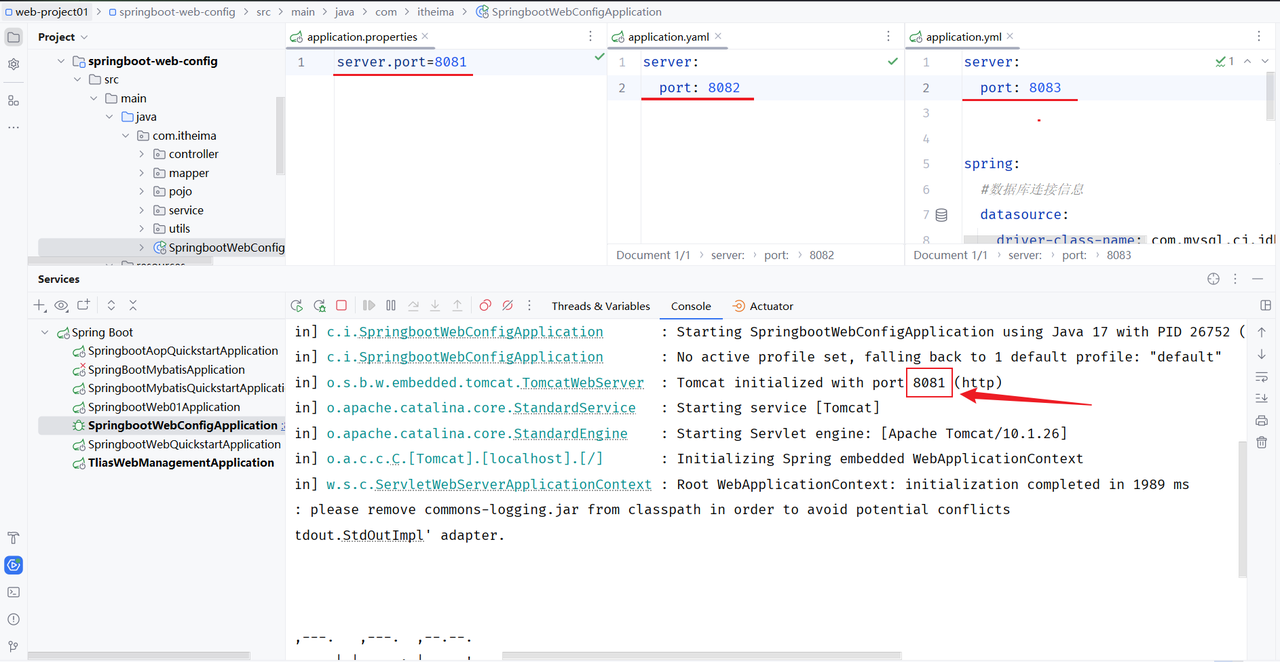1280x662 pixels.
Task: Click Open in New Tab icon in Services
Action: 84,305
